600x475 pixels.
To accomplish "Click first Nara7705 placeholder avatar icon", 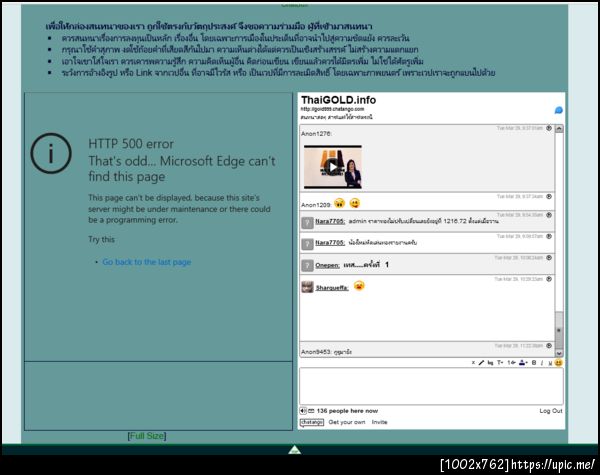I will 307,222.
